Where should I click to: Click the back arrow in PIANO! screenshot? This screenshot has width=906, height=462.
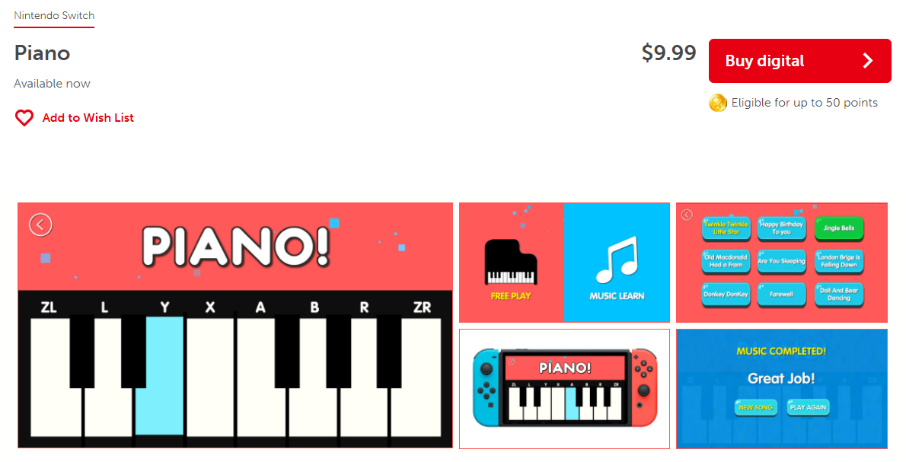[x=40, y=225]
